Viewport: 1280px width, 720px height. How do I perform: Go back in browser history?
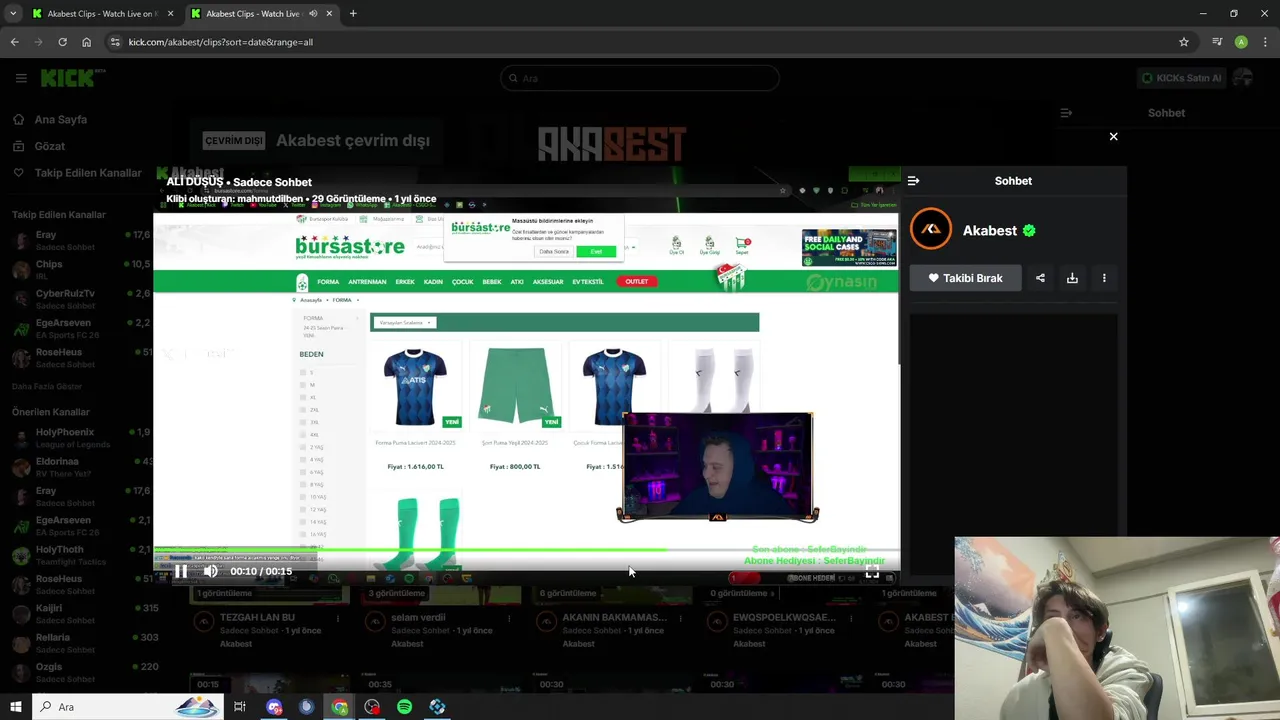[x=14, y=42]
